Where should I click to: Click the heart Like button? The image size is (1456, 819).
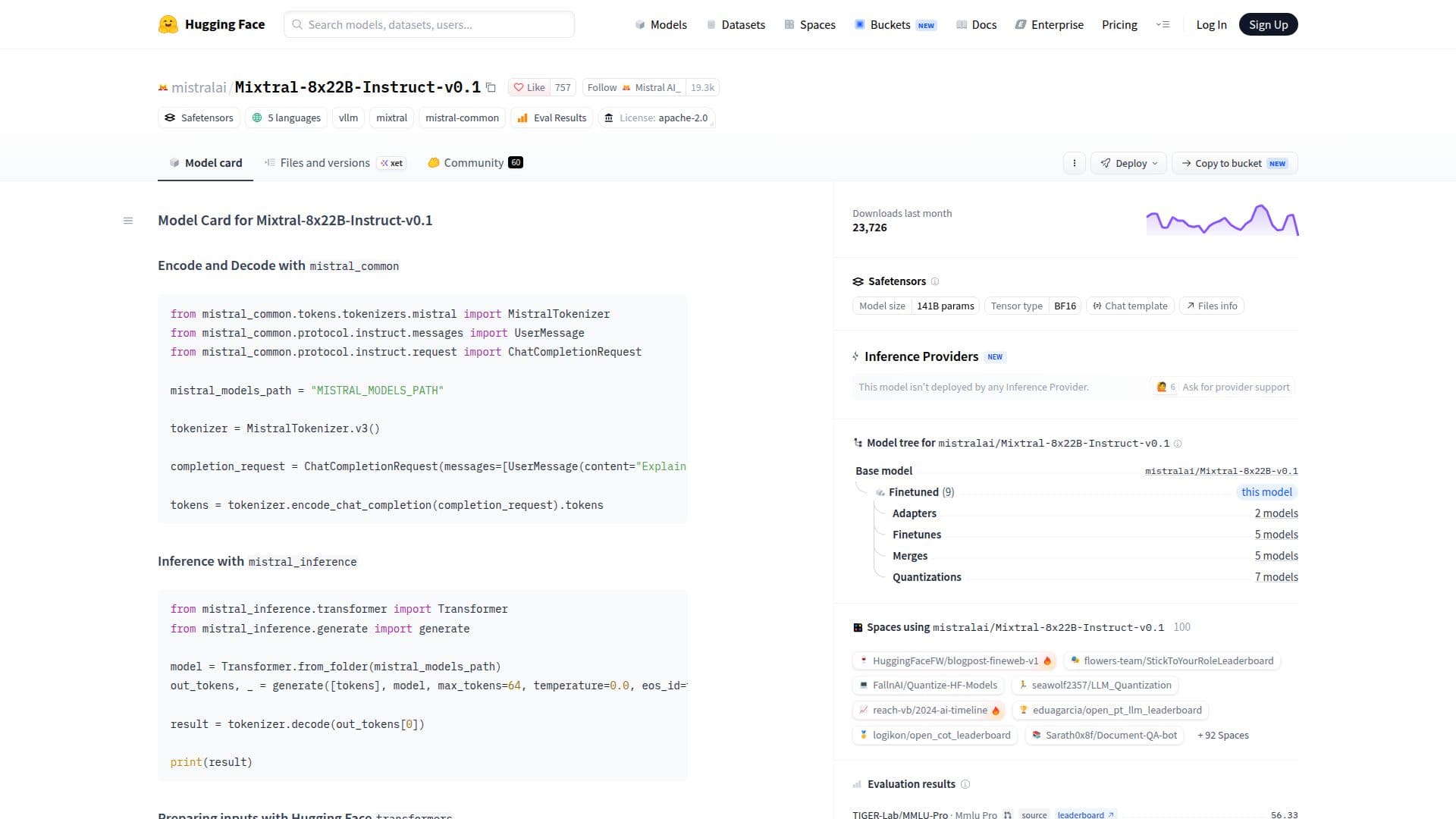pyautogui.click(x=528, y=87)
